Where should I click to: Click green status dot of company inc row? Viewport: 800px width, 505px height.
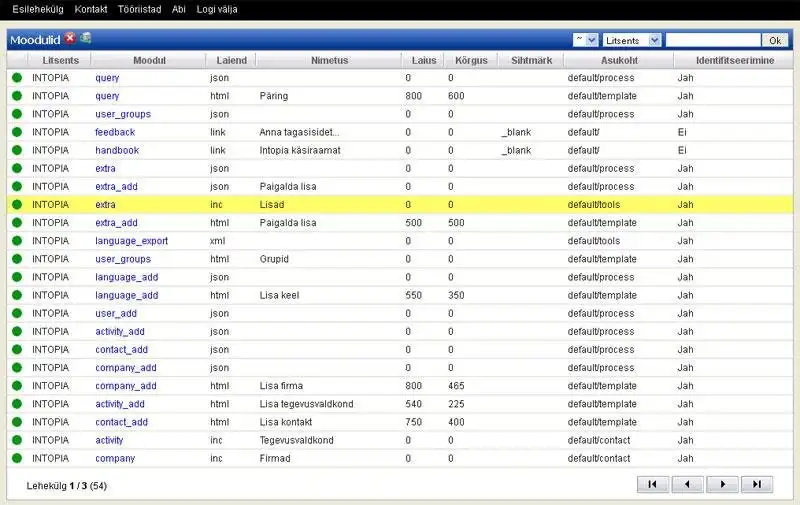17,458
